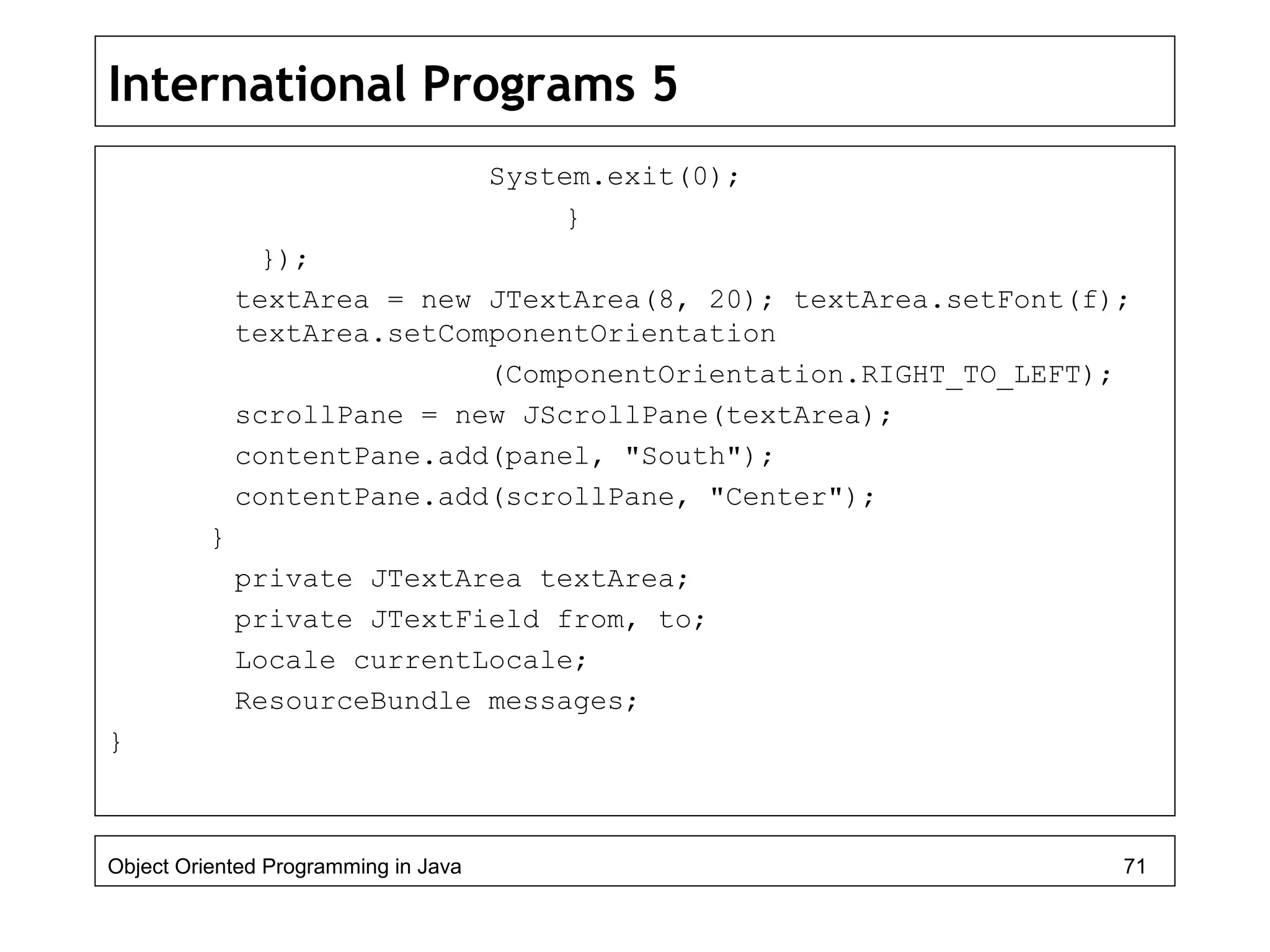1270x952 pixels.
Task: Click the 'textArea.setFont(f);' statement
Action: tap(961, 300)
